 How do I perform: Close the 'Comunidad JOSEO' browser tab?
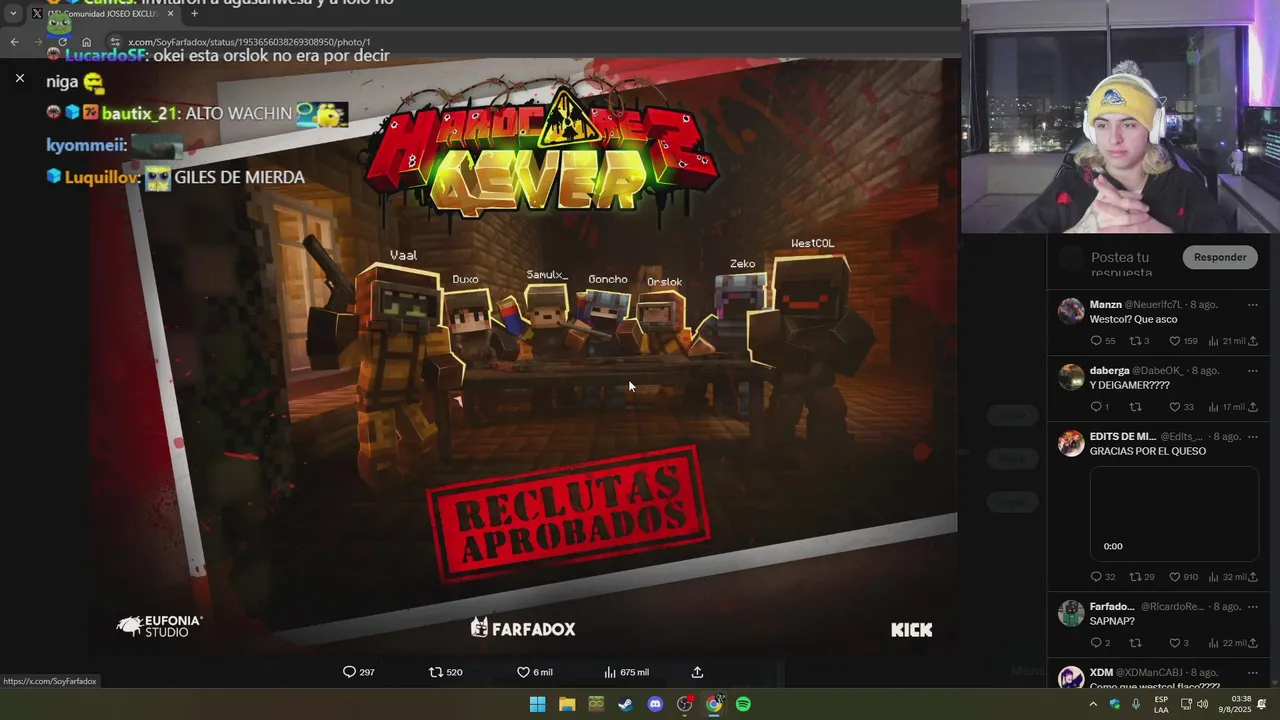pos(170,14)
